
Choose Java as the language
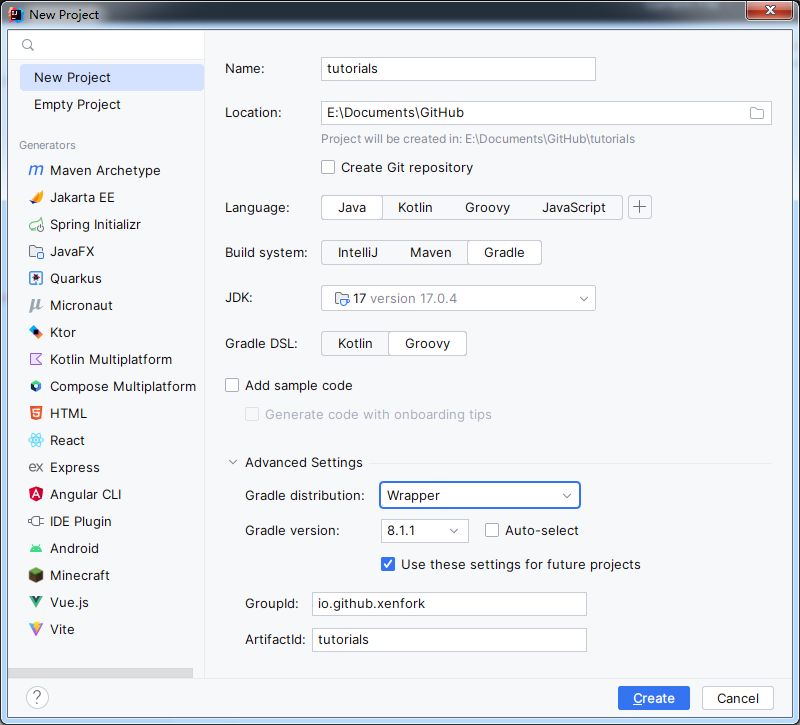352,208
